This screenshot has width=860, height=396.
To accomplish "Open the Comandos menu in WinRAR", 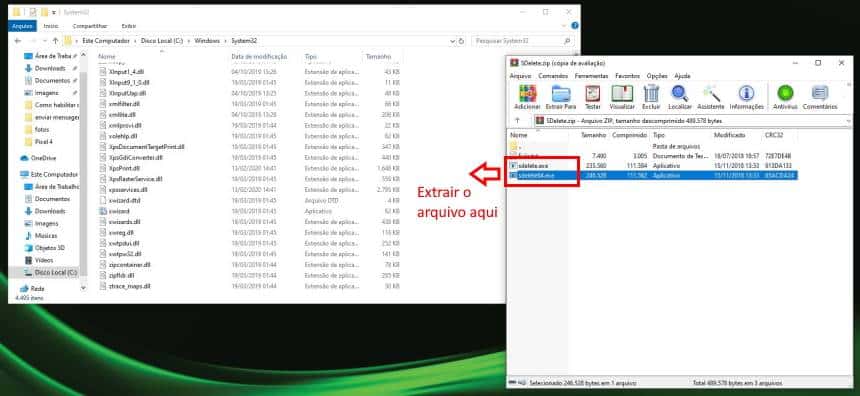I will pos(553,76).
